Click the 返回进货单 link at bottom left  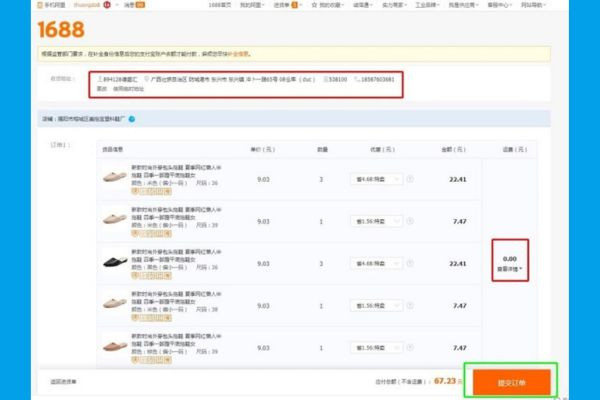[63, 382]
